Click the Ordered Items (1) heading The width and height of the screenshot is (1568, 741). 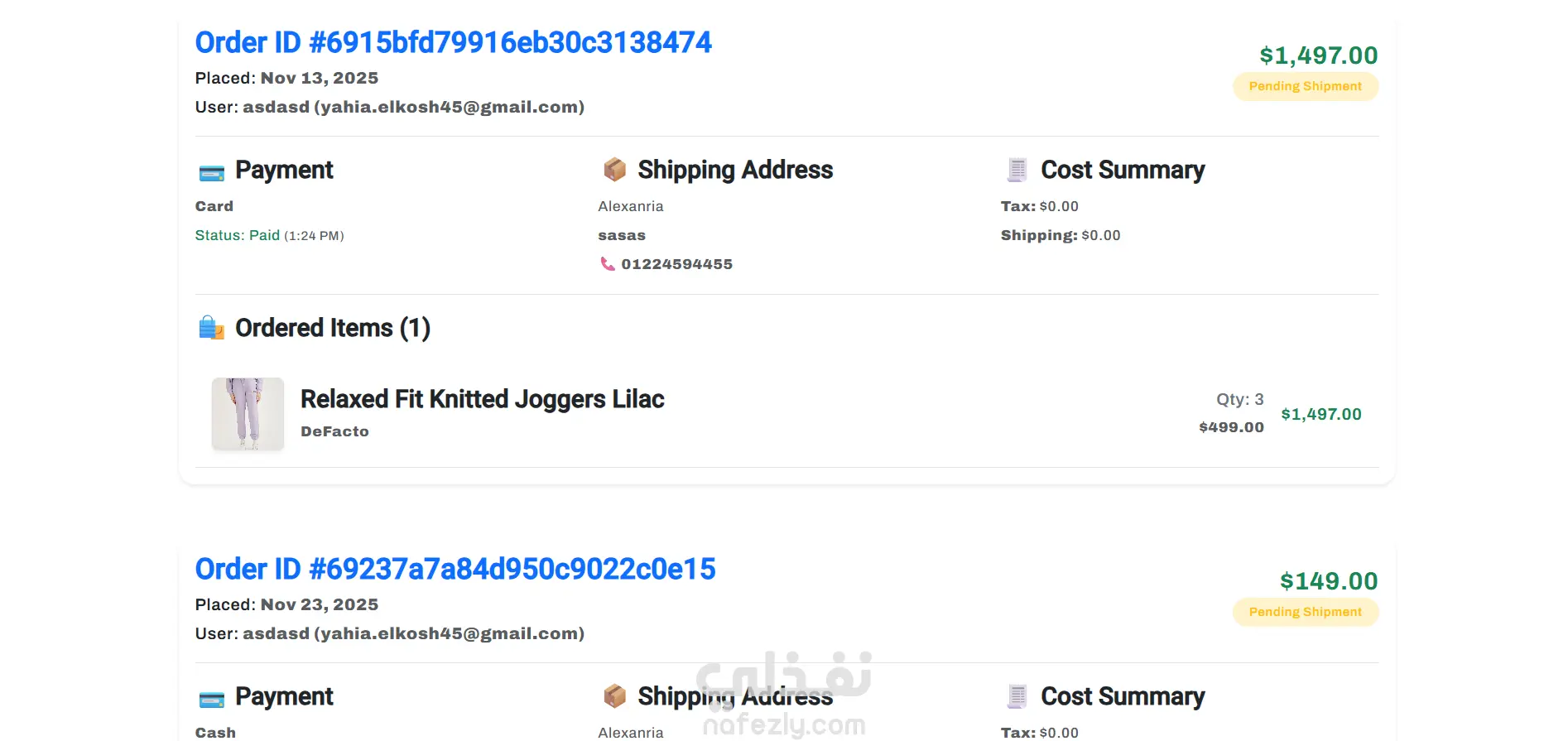click(332, 328)
